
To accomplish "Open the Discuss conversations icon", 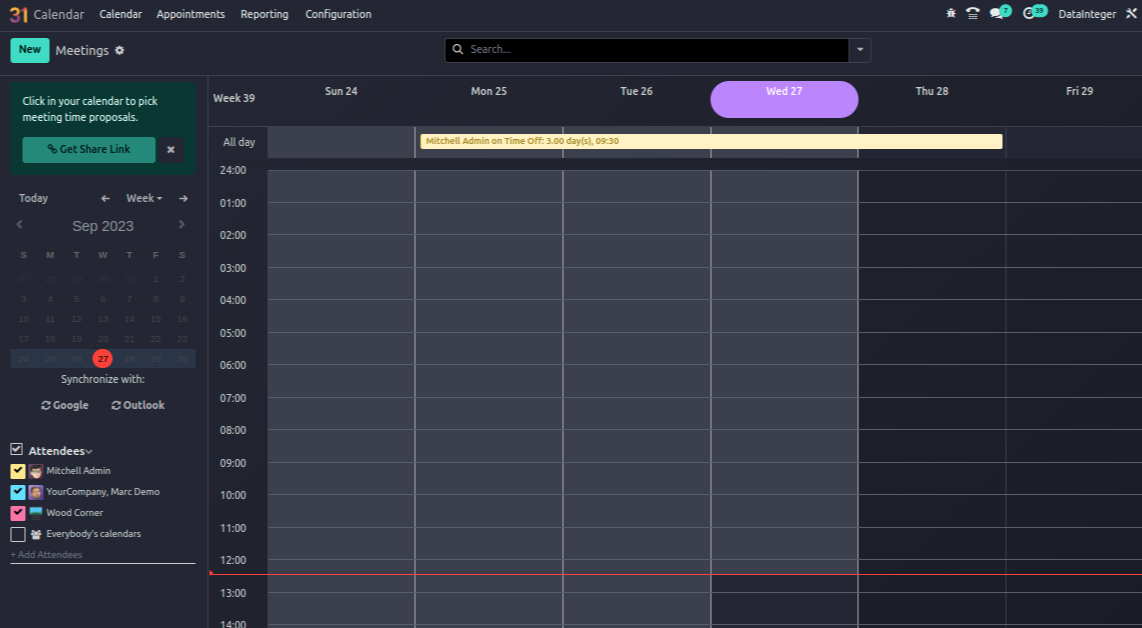I will [x=996, y=13].
